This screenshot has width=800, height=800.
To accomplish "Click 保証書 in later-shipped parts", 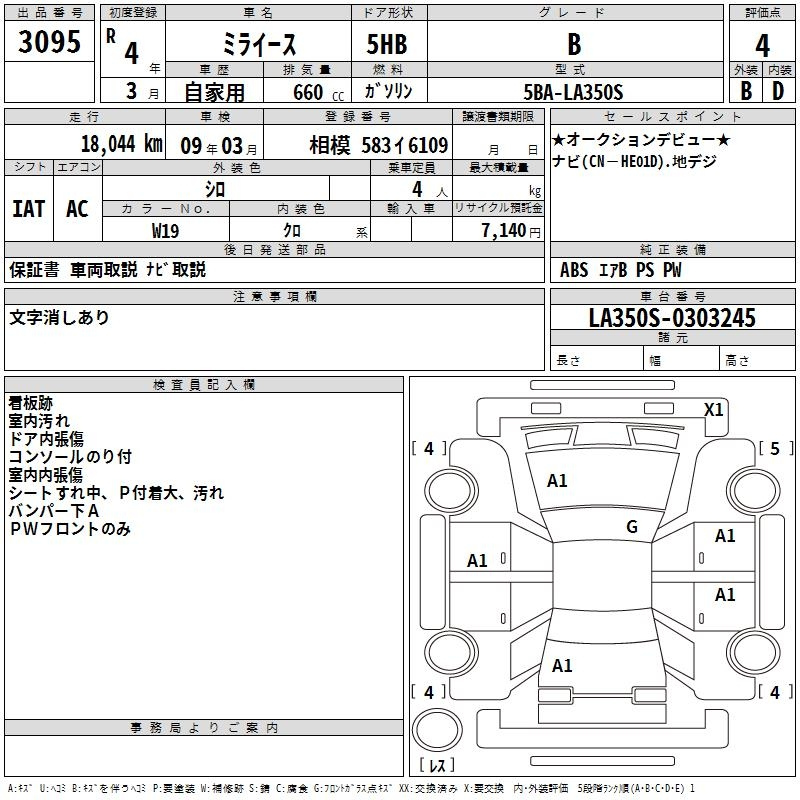I will click(x=34, y=269).
